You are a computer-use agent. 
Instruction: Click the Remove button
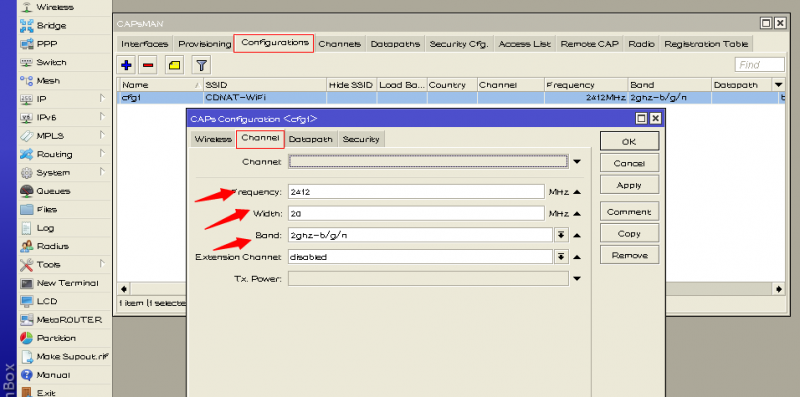click(629, 255)
